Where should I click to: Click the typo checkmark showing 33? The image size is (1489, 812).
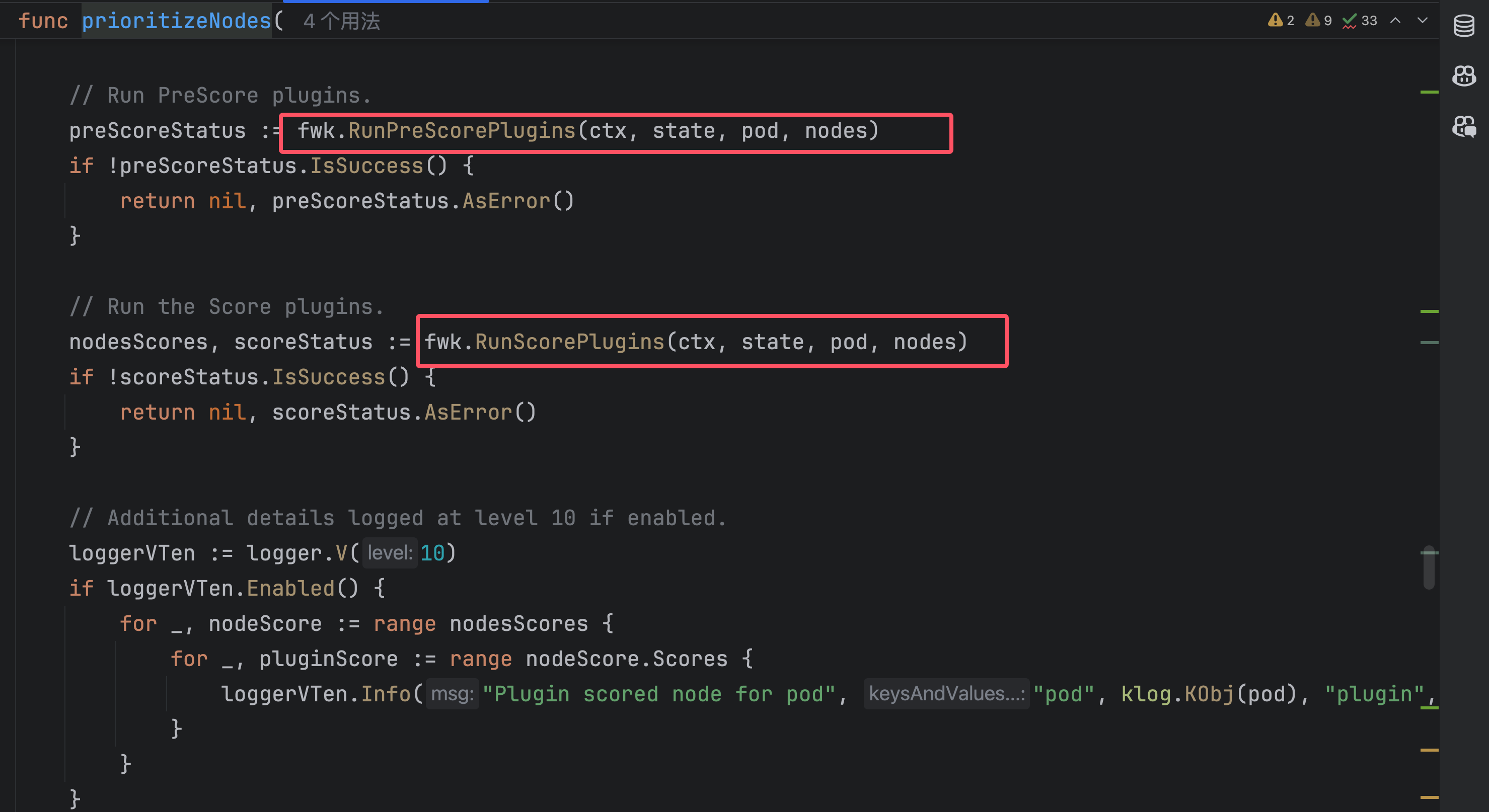(x=1360, y=21)
